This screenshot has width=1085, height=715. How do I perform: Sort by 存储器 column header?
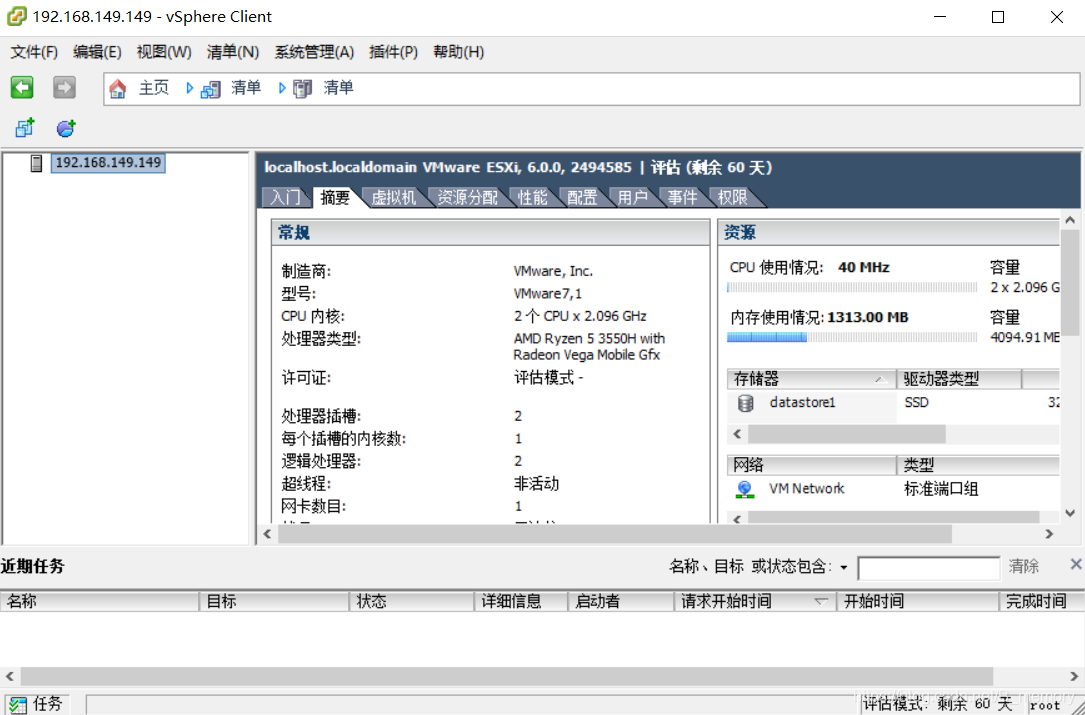click(812, 379)
